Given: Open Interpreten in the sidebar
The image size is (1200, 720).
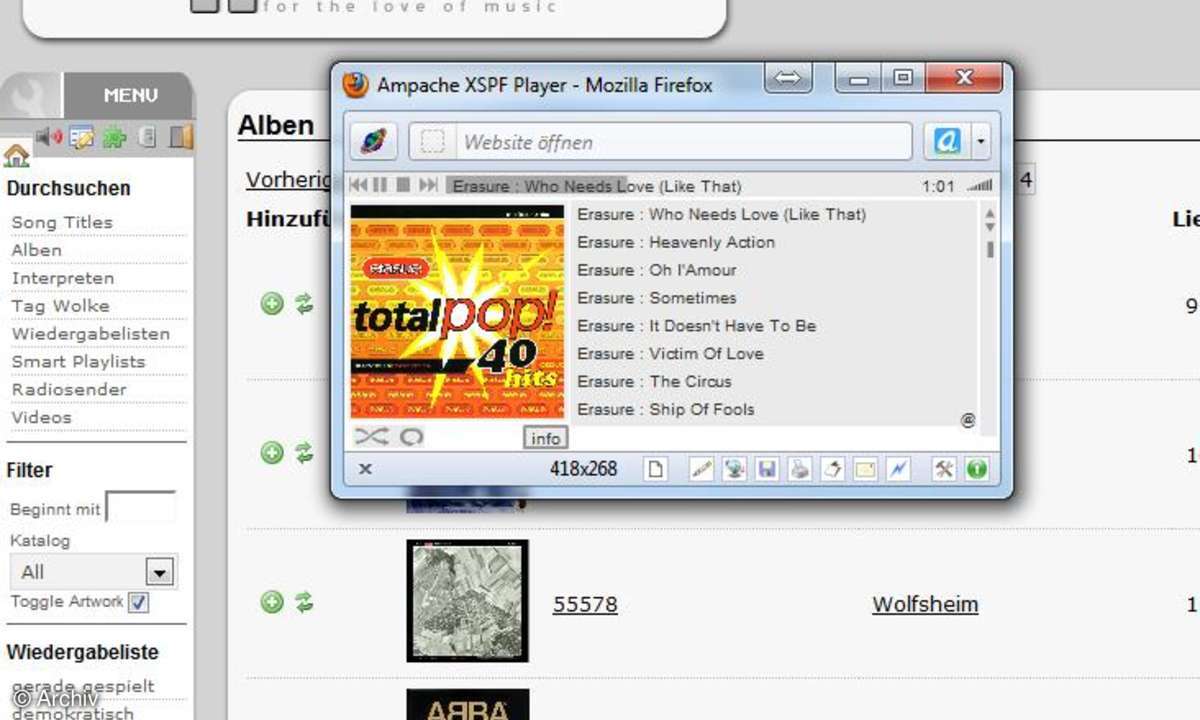Looking at the screenshot, I should [x=63, y=278].
